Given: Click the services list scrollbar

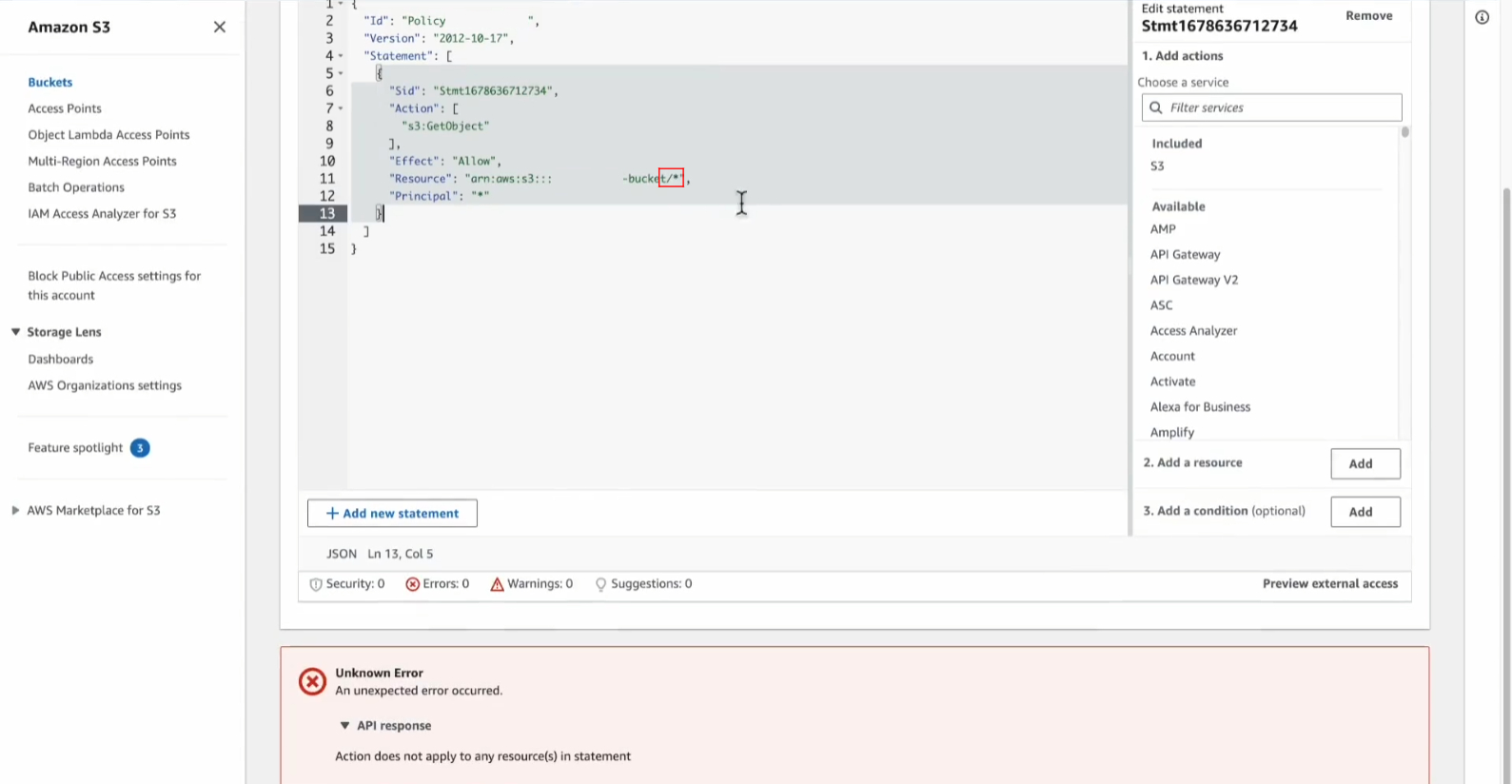Looking at the screenshot, I should click(x=1404, y=132).
